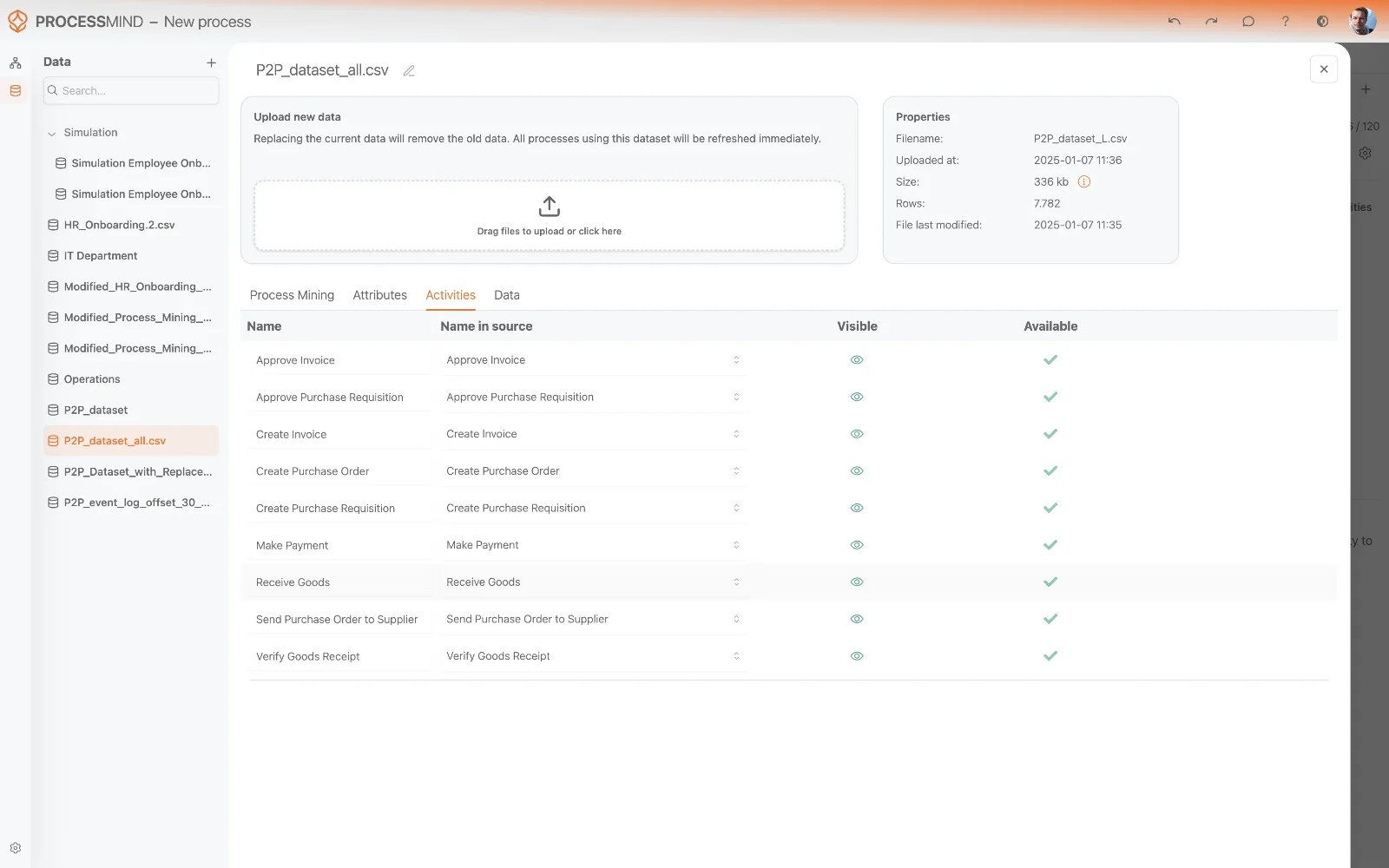The image size is (1389, 868).
Task: Switch to the Process Mining tab
Action: tap(292, 295)
